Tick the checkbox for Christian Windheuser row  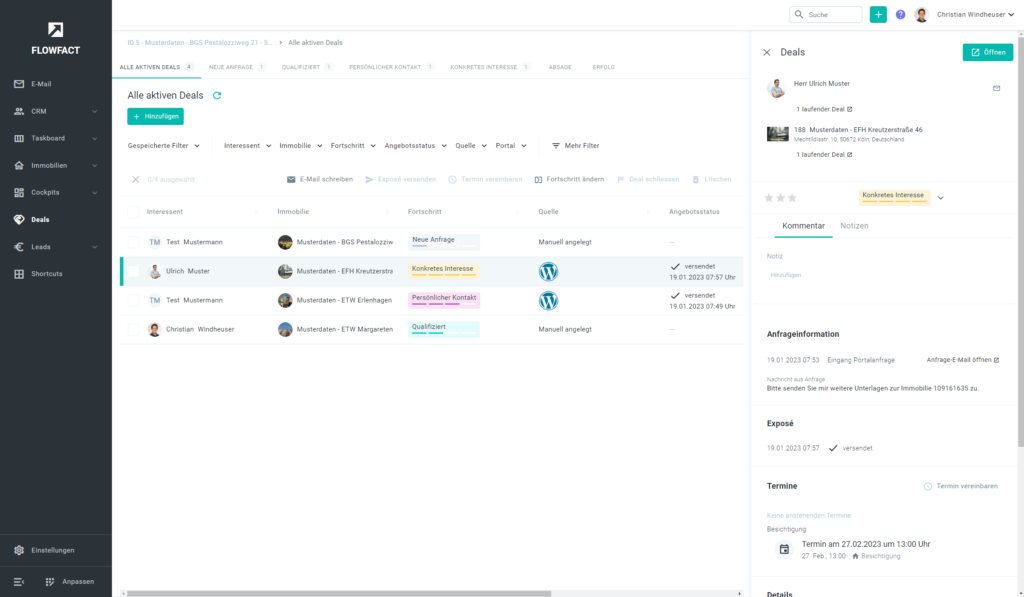[x=133, y=329]
